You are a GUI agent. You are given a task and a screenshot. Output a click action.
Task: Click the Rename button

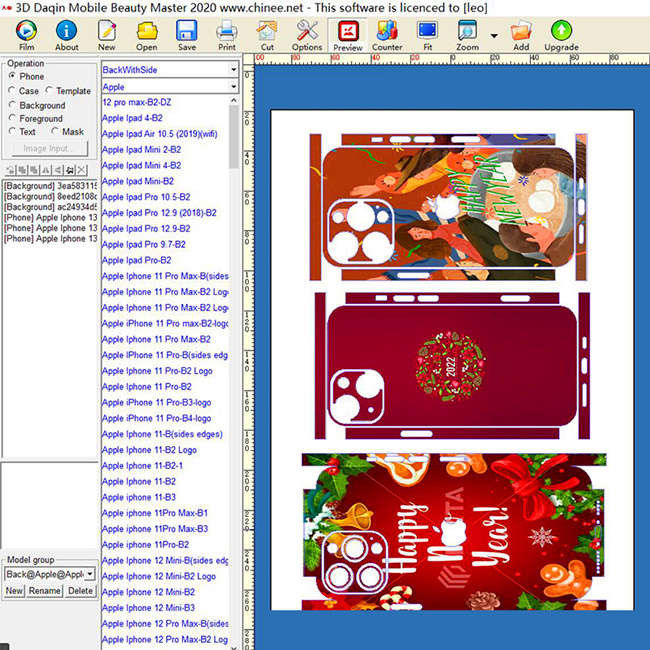coord(44,591)
